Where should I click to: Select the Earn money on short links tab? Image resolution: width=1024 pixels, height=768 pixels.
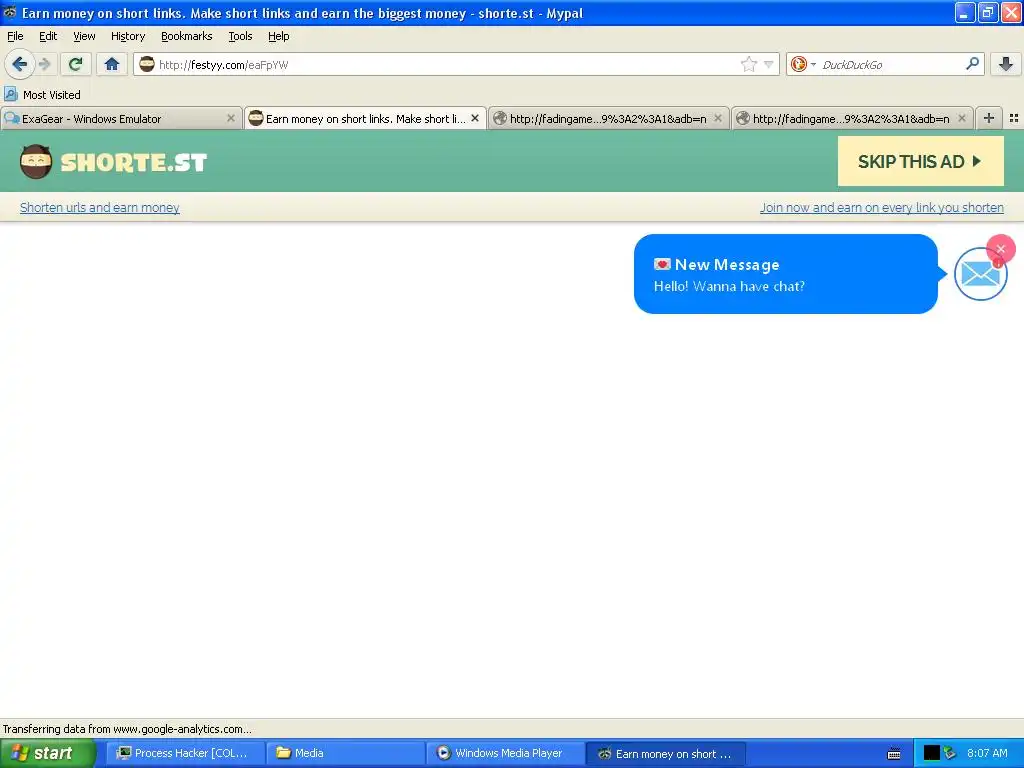tap(365, 118)
